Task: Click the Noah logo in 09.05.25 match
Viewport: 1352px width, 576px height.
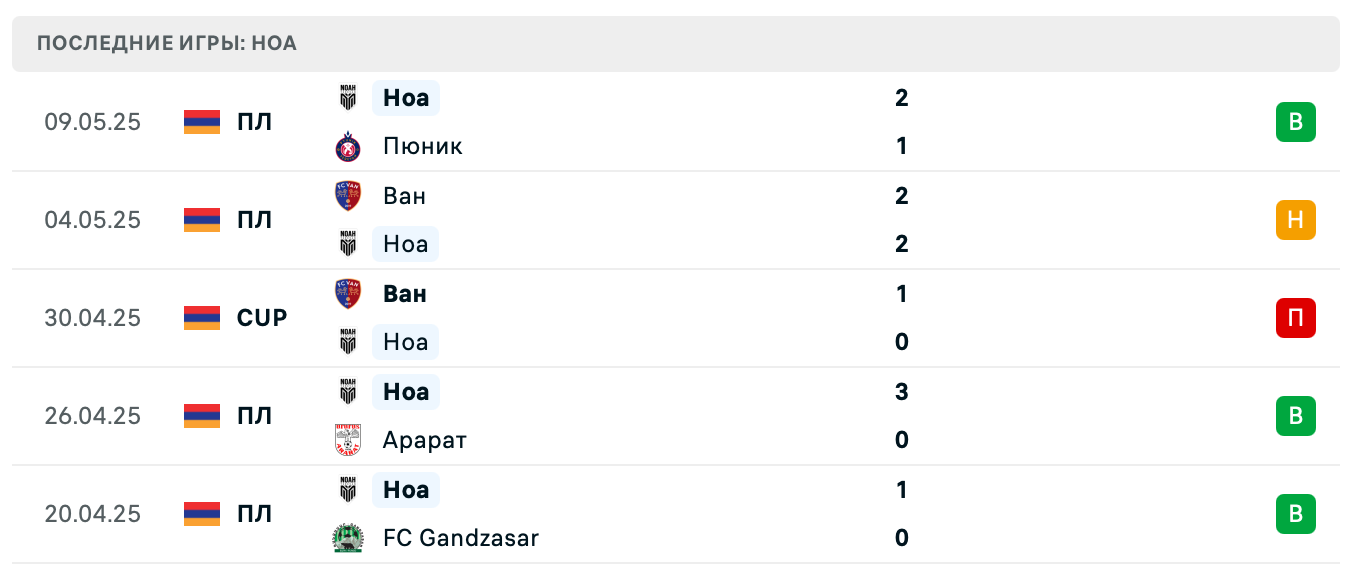Action: tap(347, 98)
